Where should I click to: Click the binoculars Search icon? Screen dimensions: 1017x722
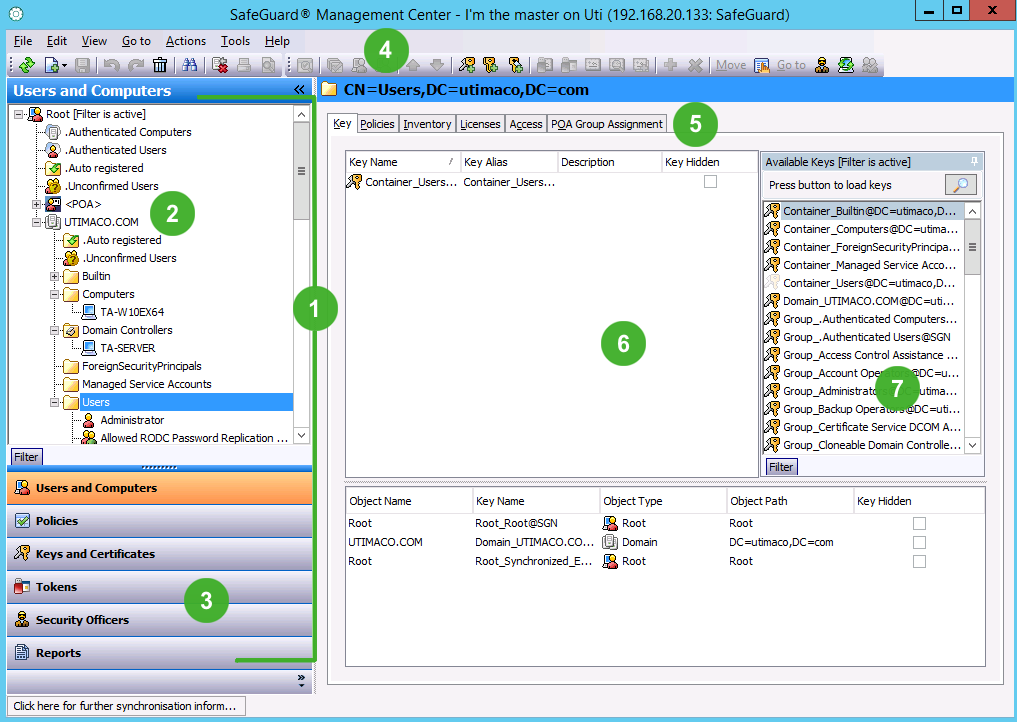[188, 65]
